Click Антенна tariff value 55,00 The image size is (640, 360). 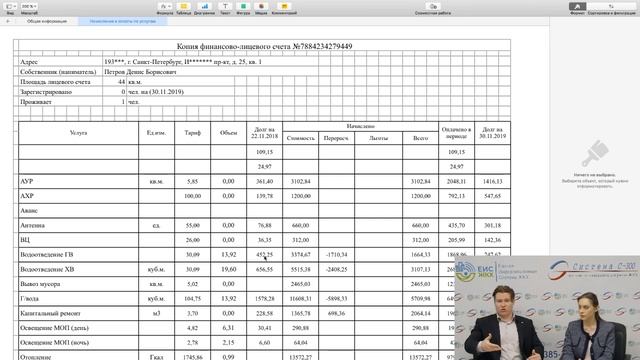193,225
